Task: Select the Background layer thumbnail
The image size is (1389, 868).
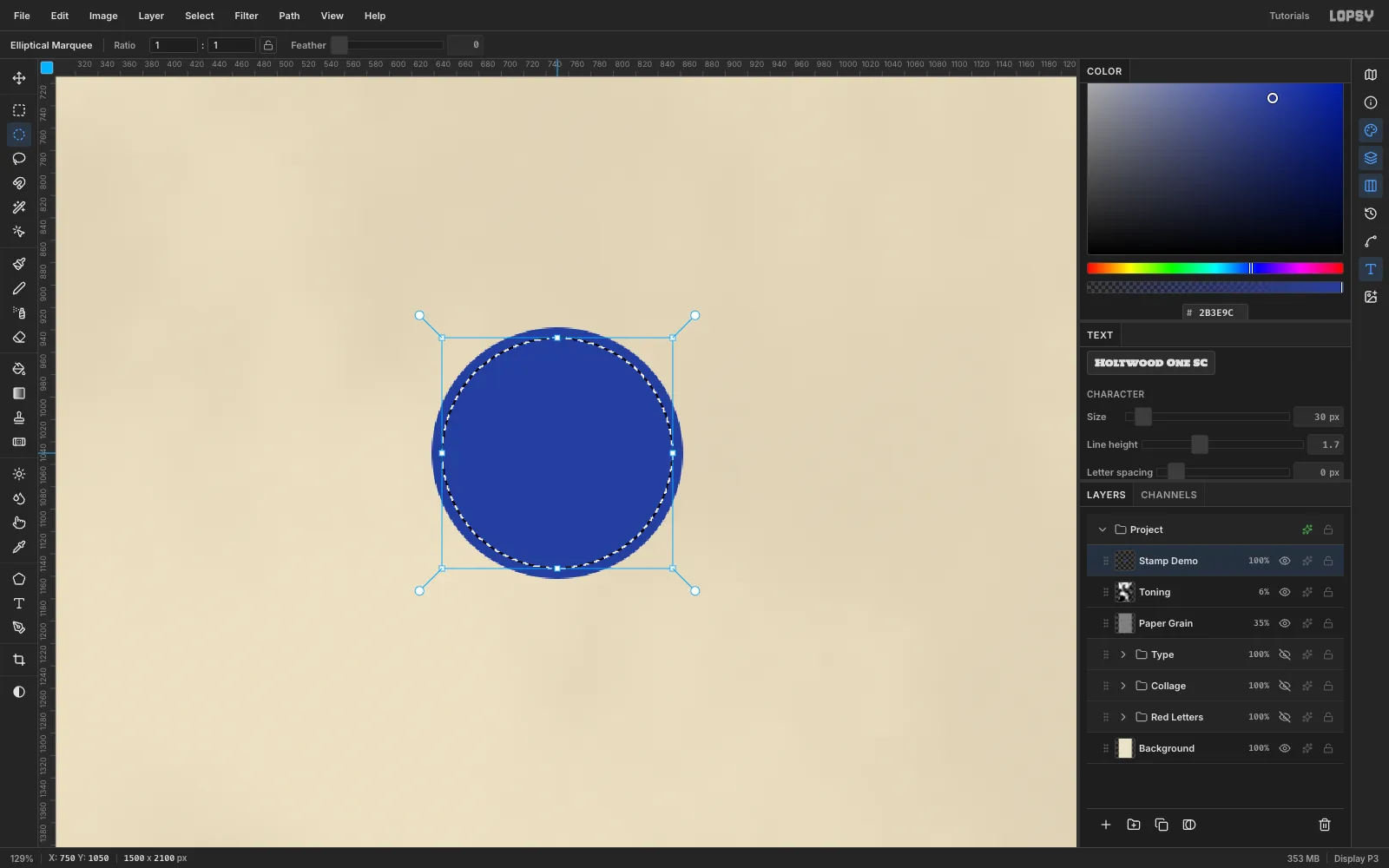Action: point(1125,748)
